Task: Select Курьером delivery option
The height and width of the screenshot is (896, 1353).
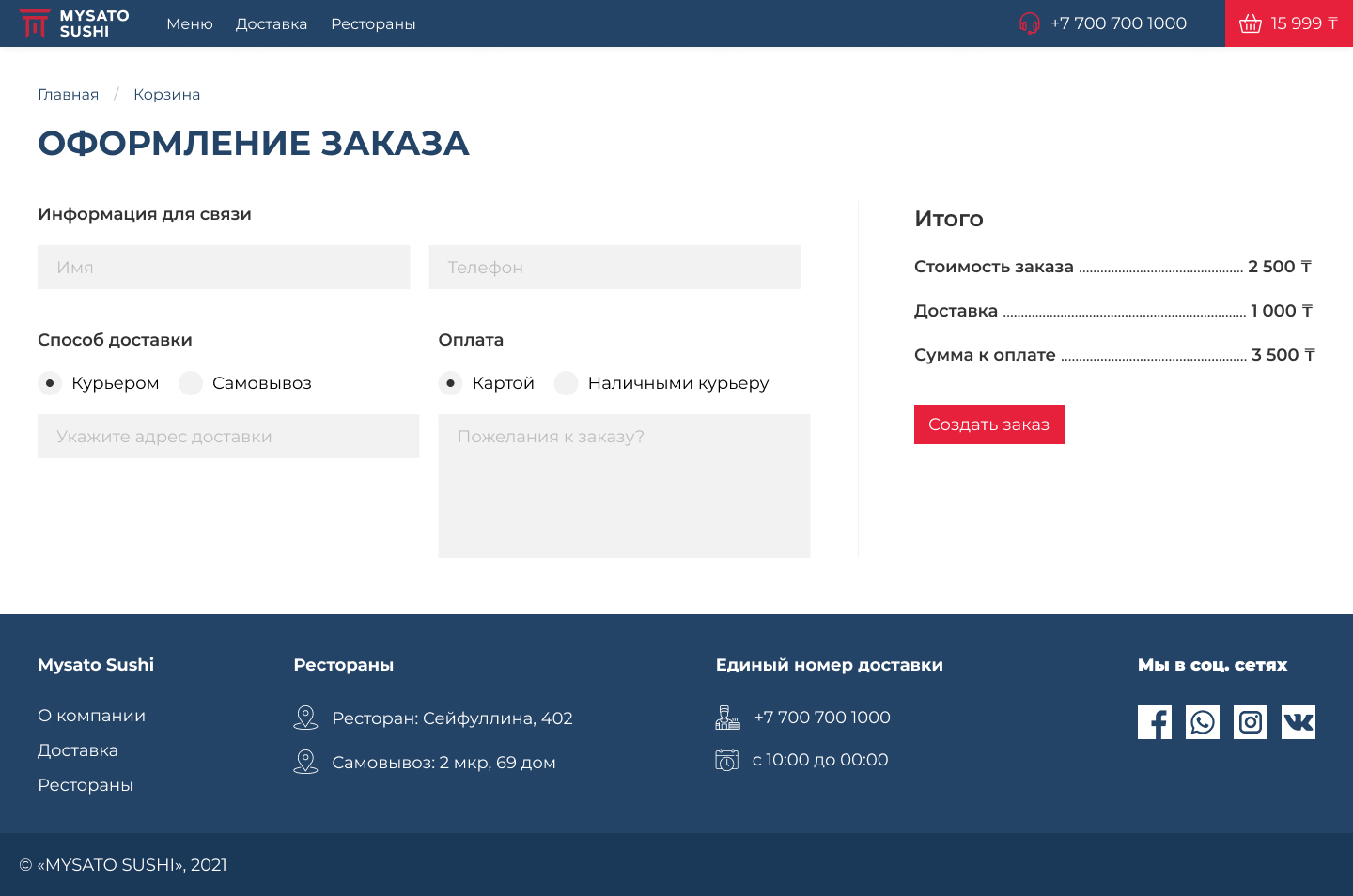Action: [x=50, y=383]
